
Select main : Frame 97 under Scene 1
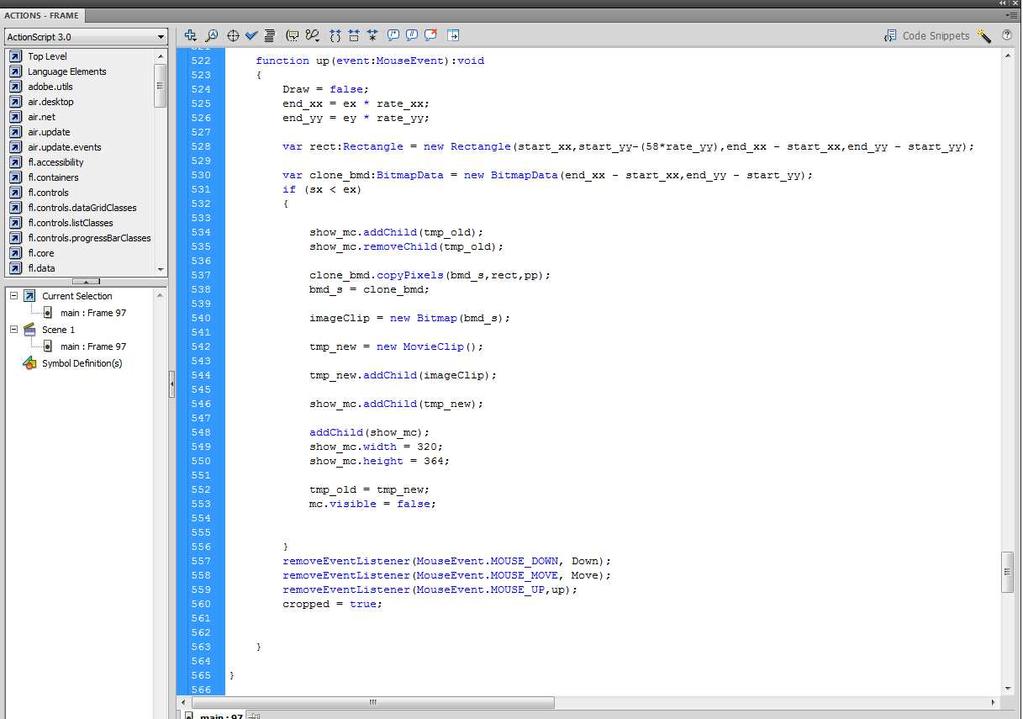(93, 346)
